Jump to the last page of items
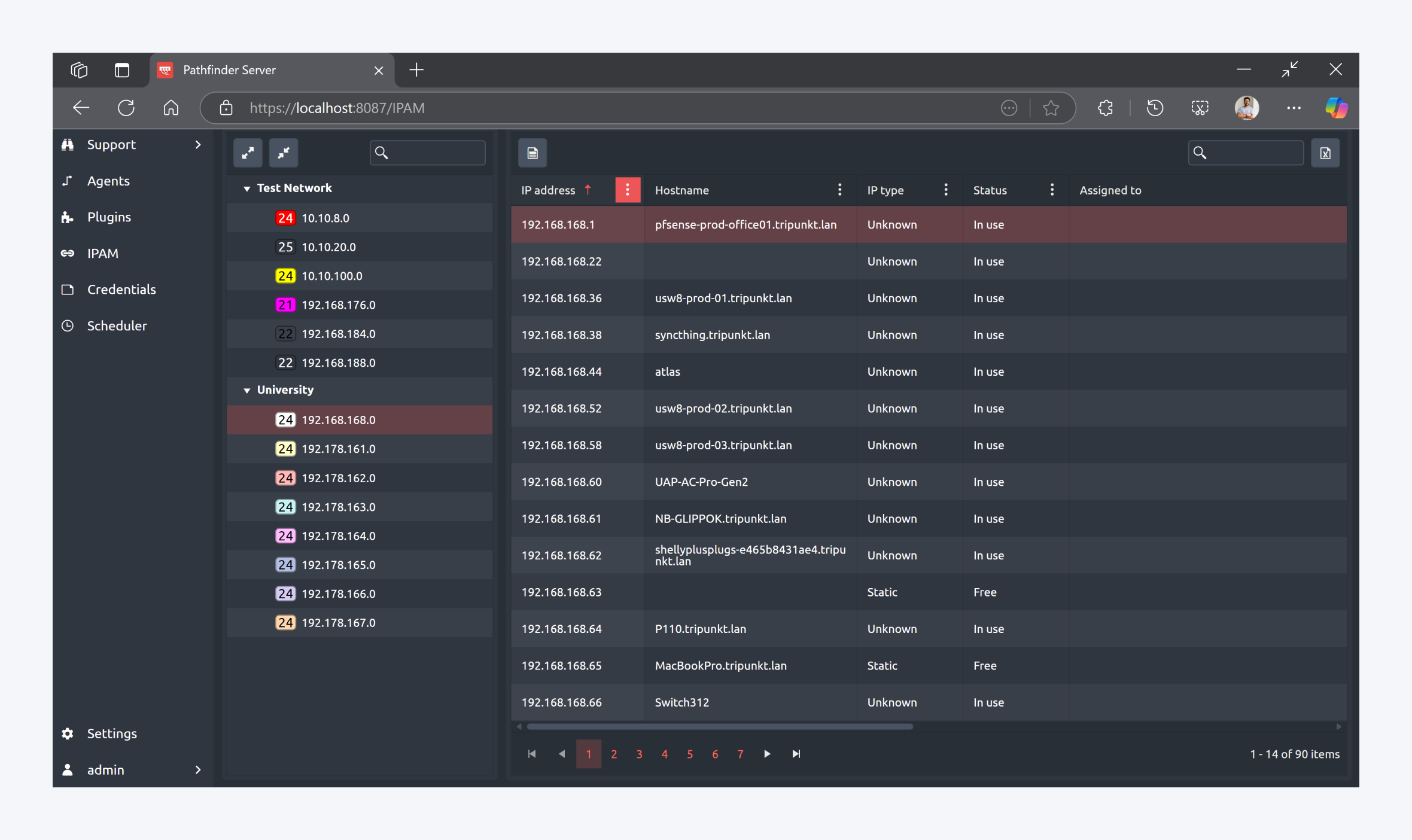Screen dimensions: 1412x840 click(x=796, y=754)
